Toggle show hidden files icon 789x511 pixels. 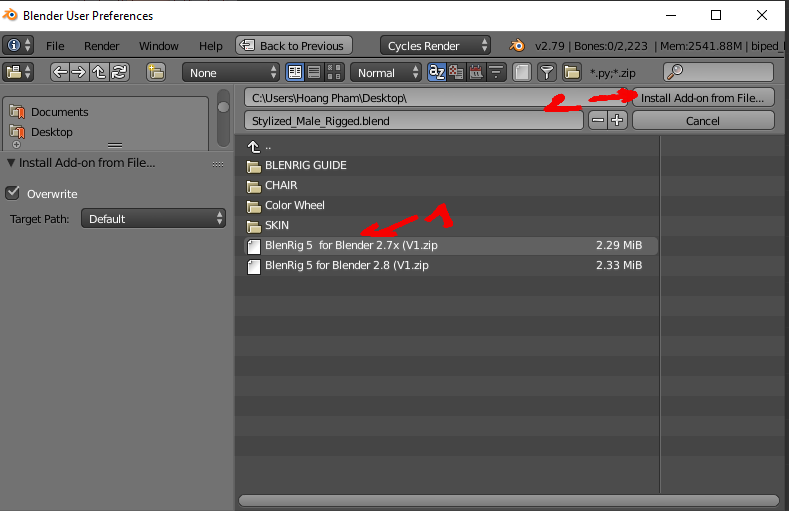522,72
